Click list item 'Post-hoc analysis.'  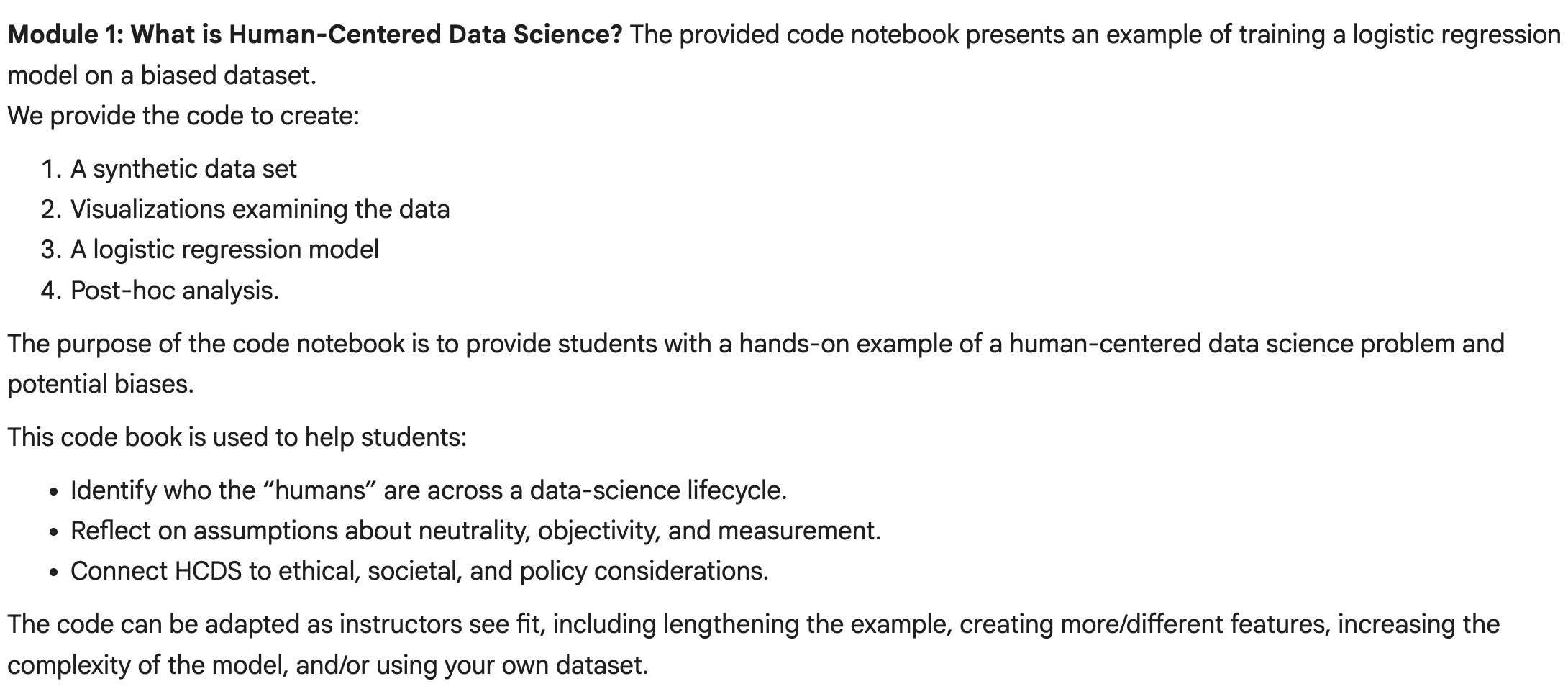coord(175,291)
